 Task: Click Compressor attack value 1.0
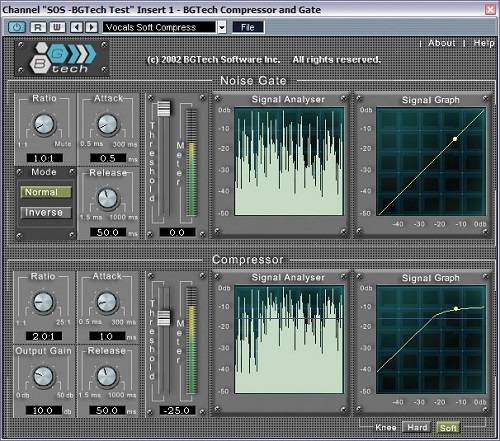point(107,336)
